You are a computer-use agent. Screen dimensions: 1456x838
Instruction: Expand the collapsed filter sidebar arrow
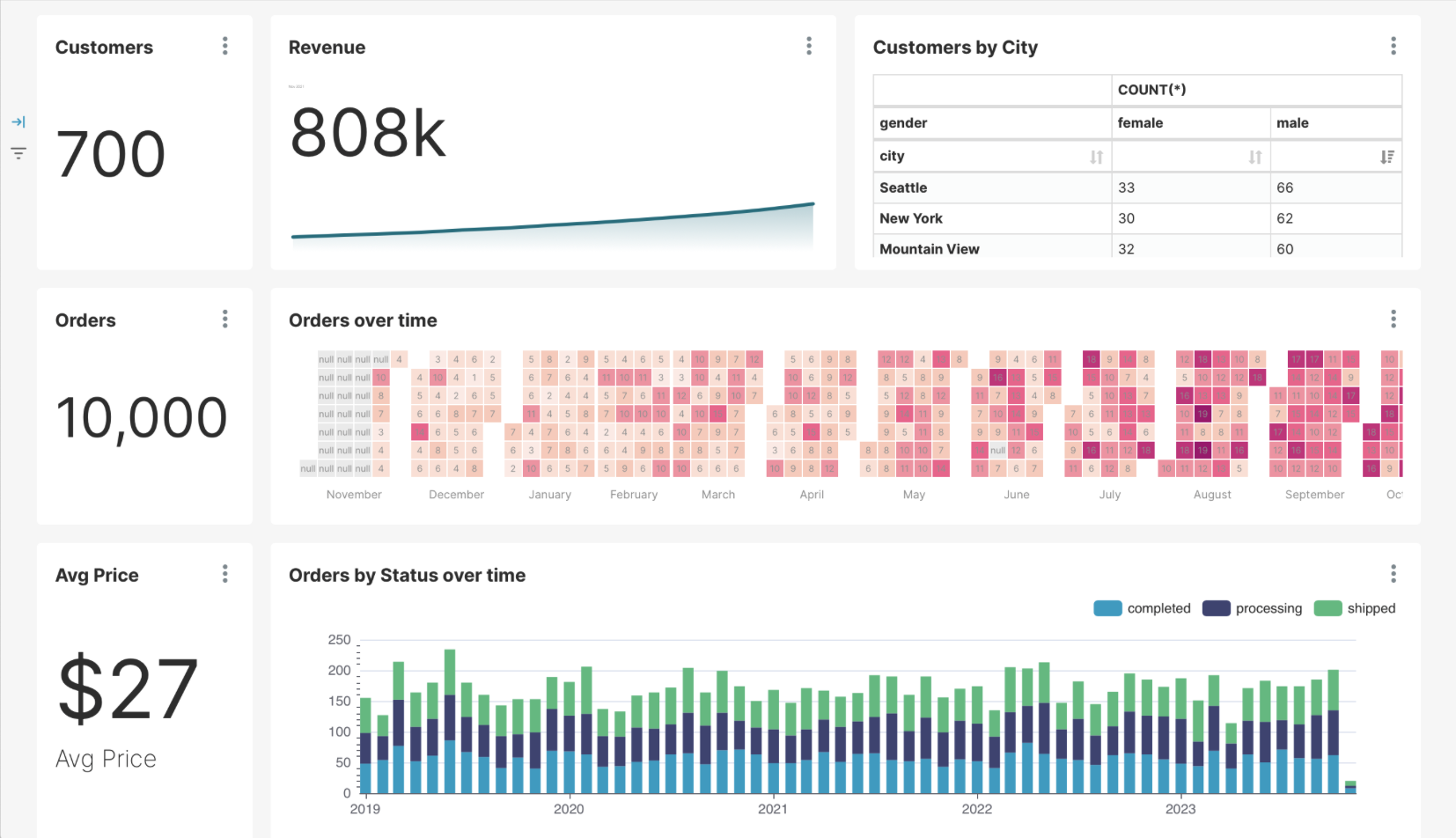coord(18,122)
